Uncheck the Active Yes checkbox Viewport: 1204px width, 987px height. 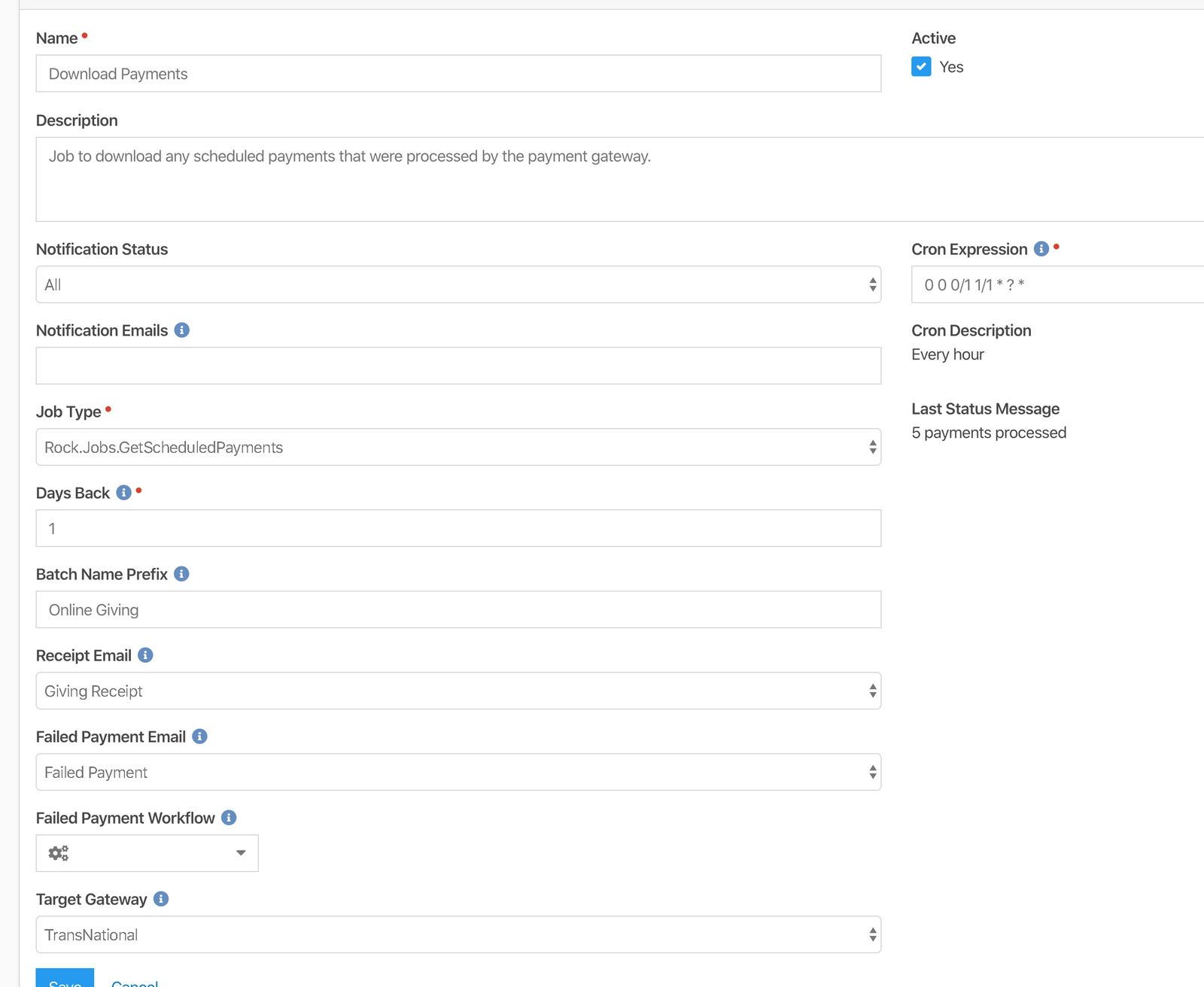click(921, 67)
